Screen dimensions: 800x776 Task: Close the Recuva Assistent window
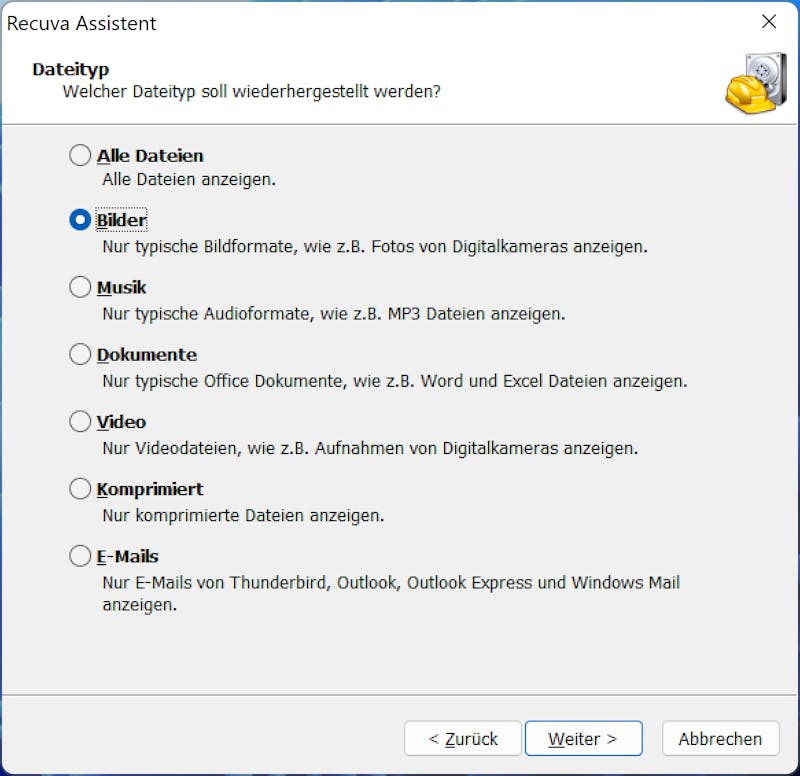coord(769,22)
